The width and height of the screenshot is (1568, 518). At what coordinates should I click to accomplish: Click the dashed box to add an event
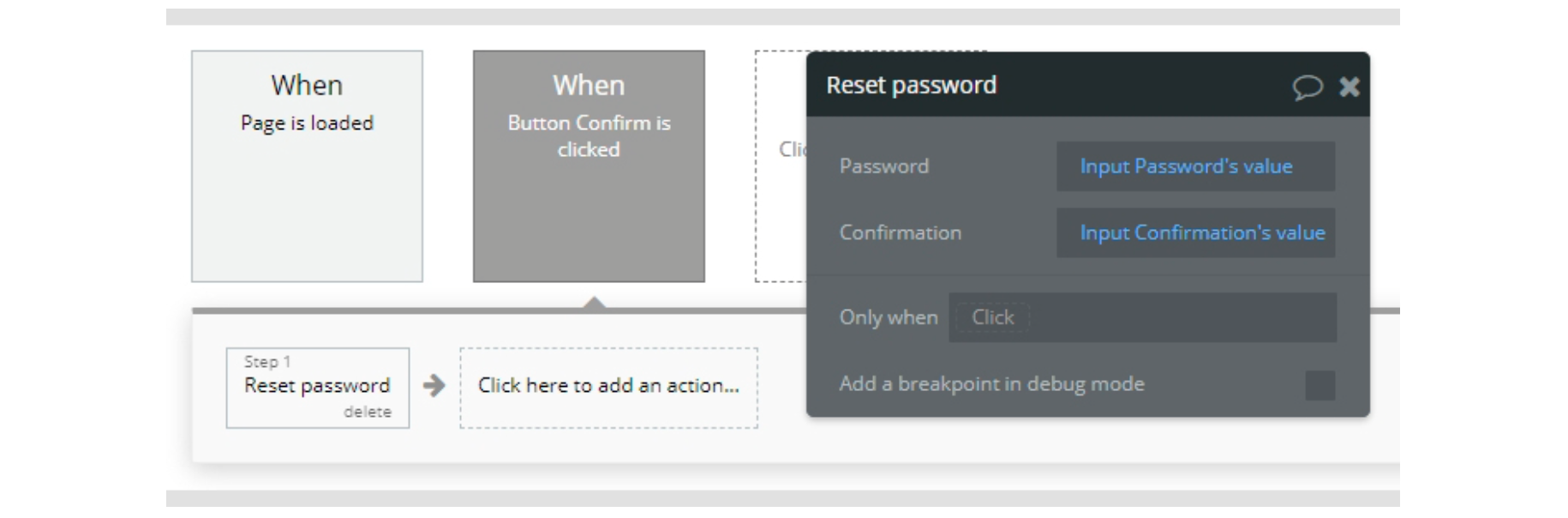[x=780, y=166]
